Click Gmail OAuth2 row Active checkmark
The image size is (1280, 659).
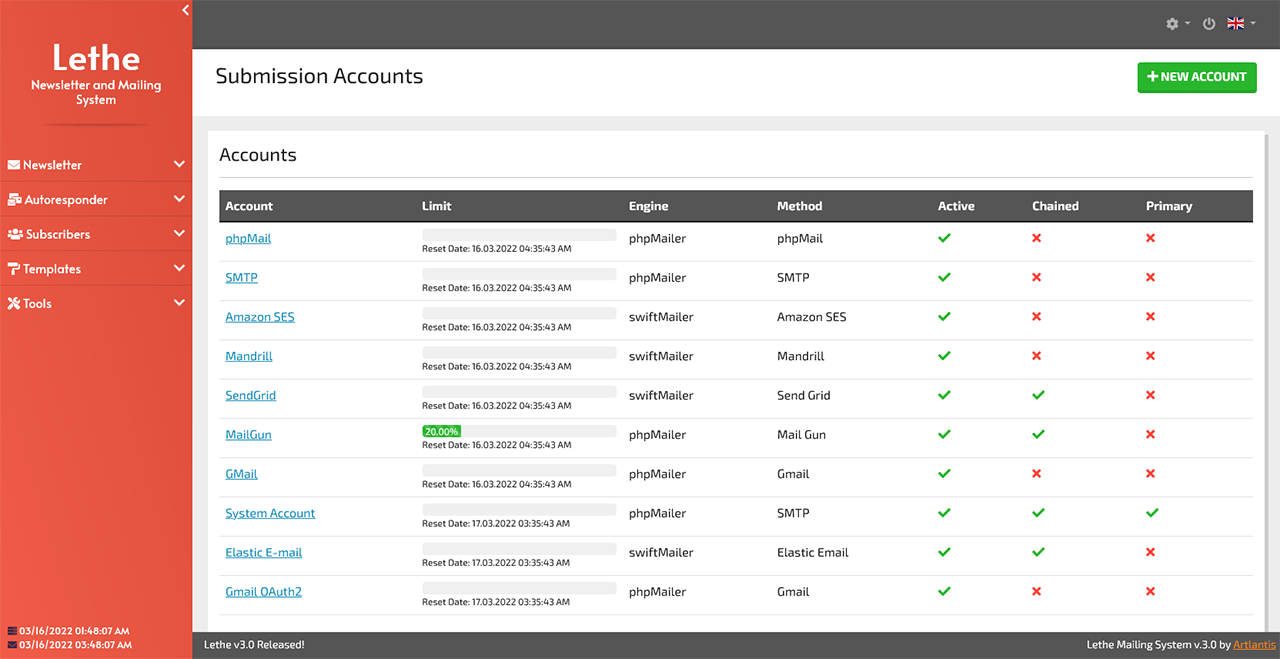(944, 591)
